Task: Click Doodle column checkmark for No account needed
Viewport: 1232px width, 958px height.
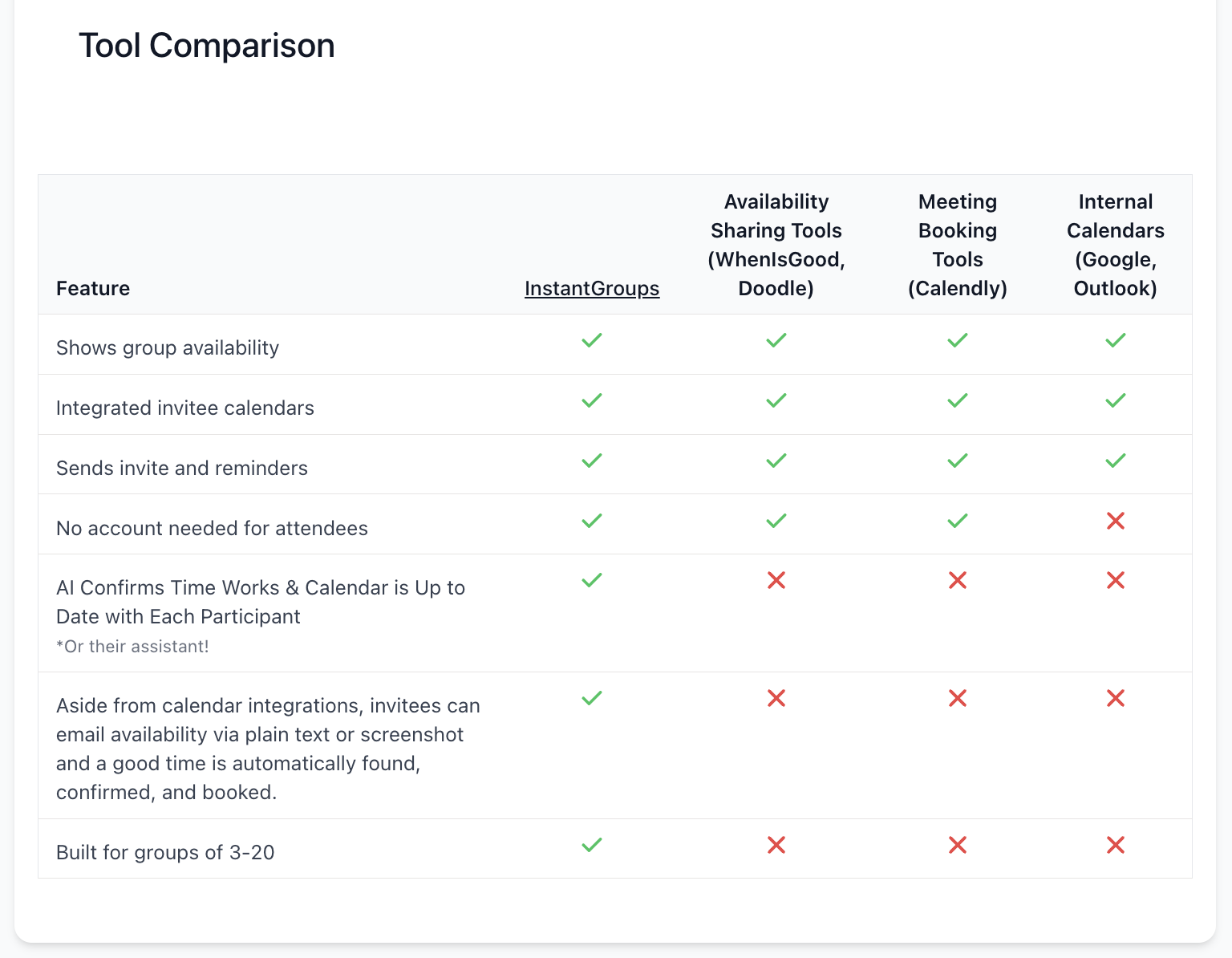Action: click(776, 521)
